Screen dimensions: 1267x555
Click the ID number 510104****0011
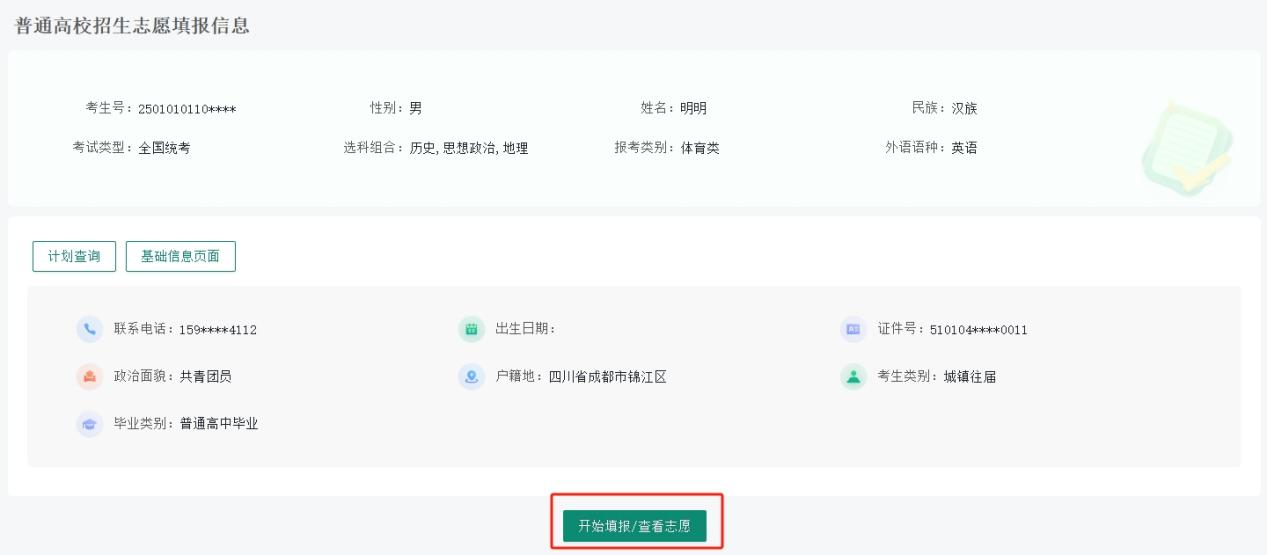coord(978,330)
